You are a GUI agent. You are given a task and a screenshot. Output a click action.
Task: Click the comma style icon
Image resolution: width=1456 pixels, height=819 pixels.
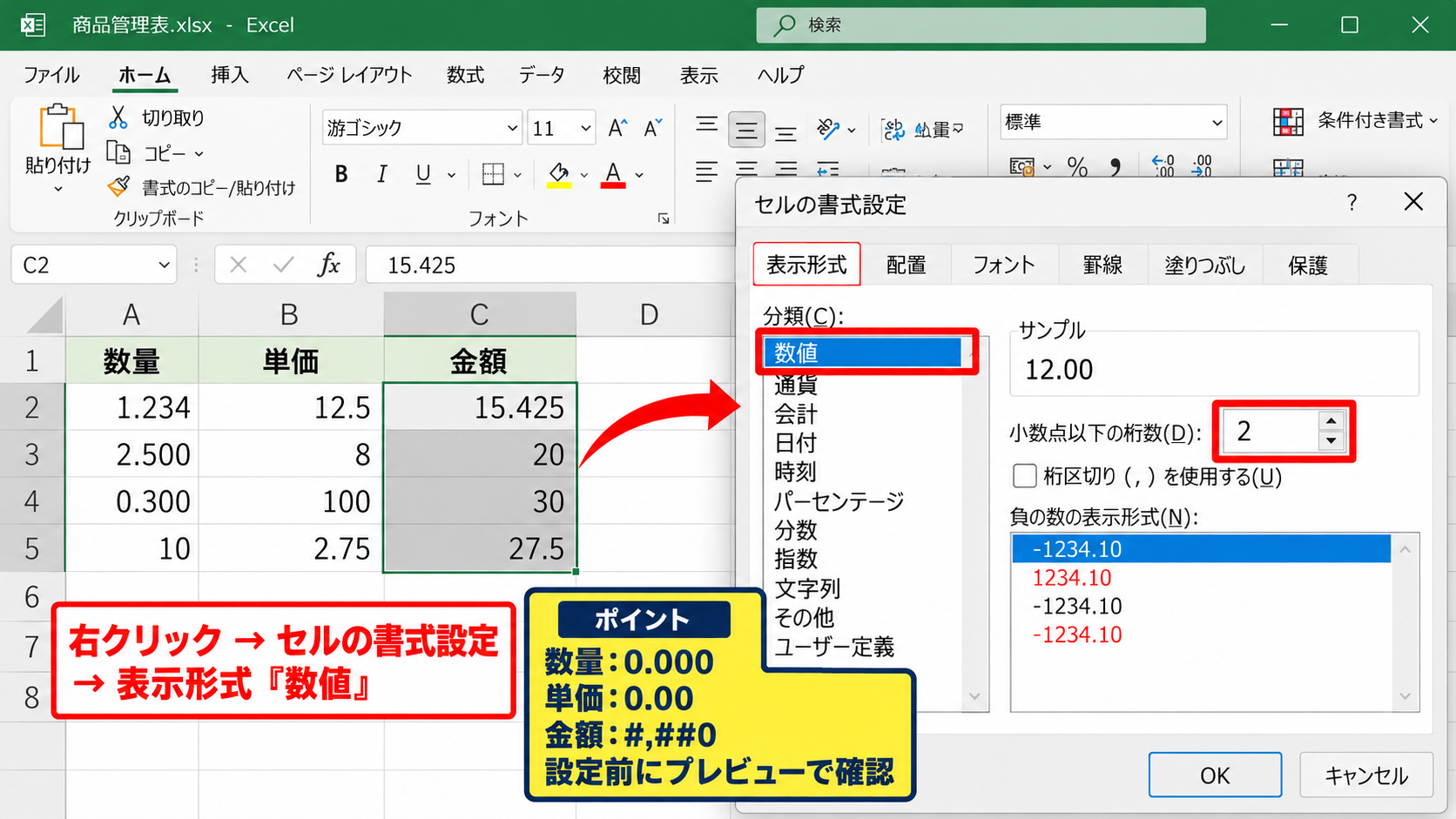(x=1116, y=166)
